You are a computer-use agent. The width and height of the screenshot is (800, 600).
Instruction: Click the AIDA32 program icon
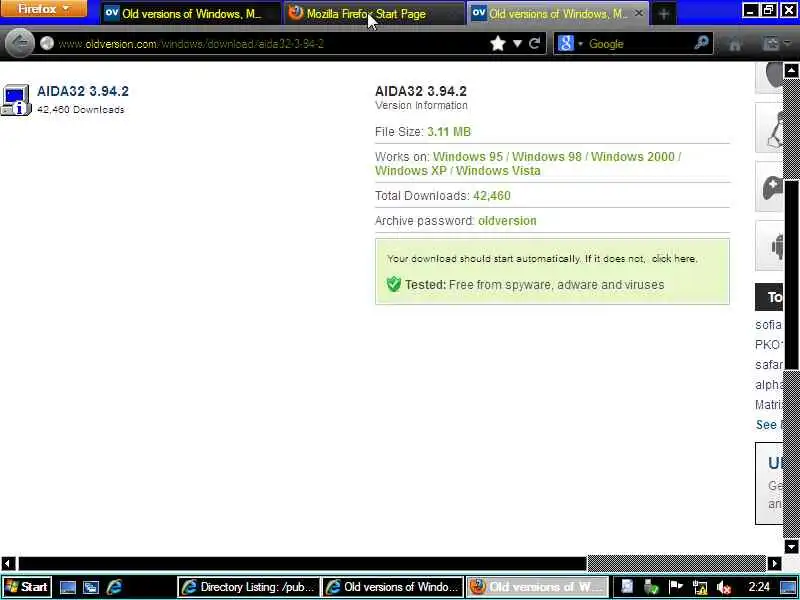coord(16,100)
